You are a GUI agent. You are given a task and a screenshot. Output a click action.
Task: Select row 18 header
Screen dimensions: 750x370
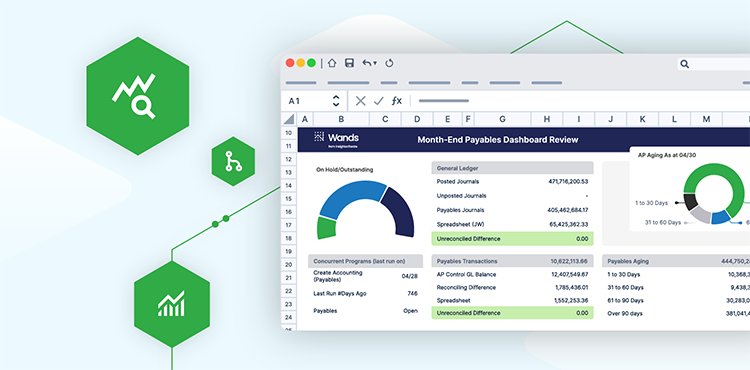288,238
